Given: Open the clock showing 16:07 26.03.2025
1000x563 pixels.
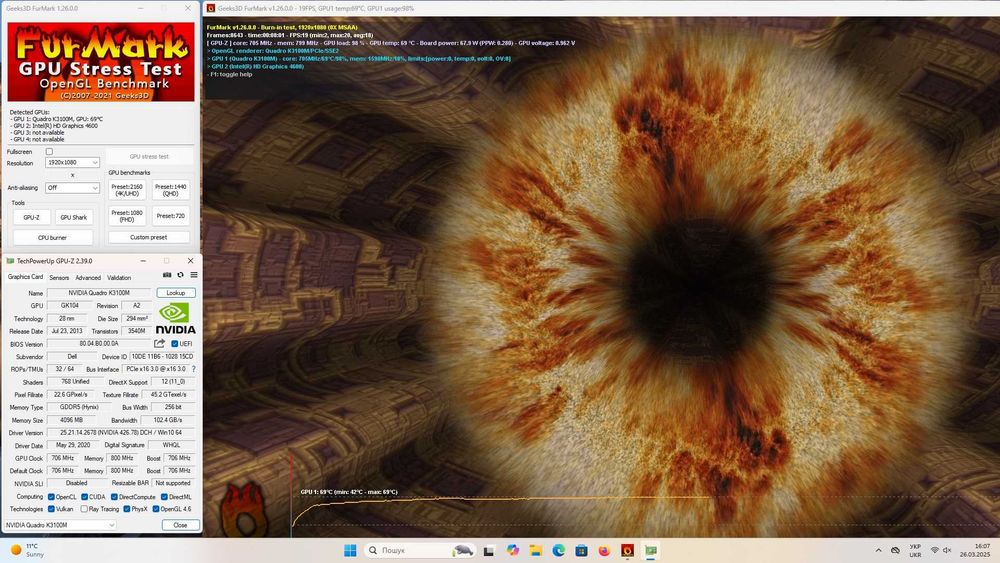Looking at the screenshot, I should point(975,550).
